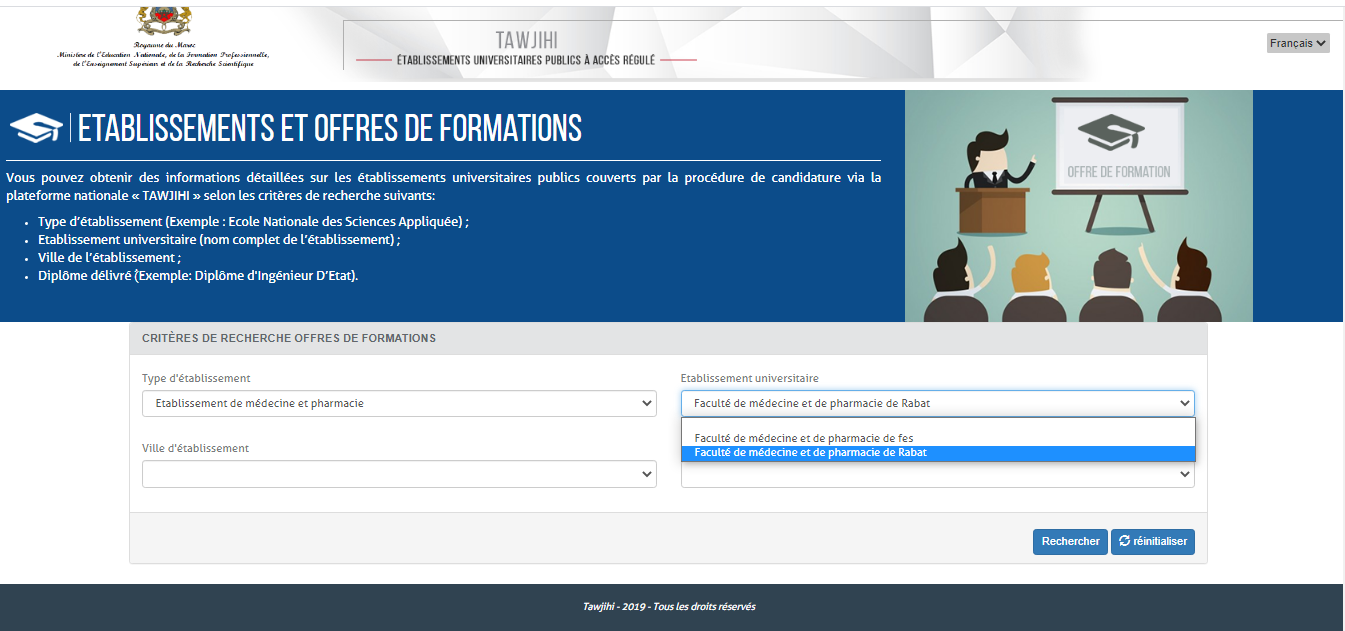Click the Etablissements et offres de formations heading
This screenshot has height=631, width=1345.
pos(330,128)
